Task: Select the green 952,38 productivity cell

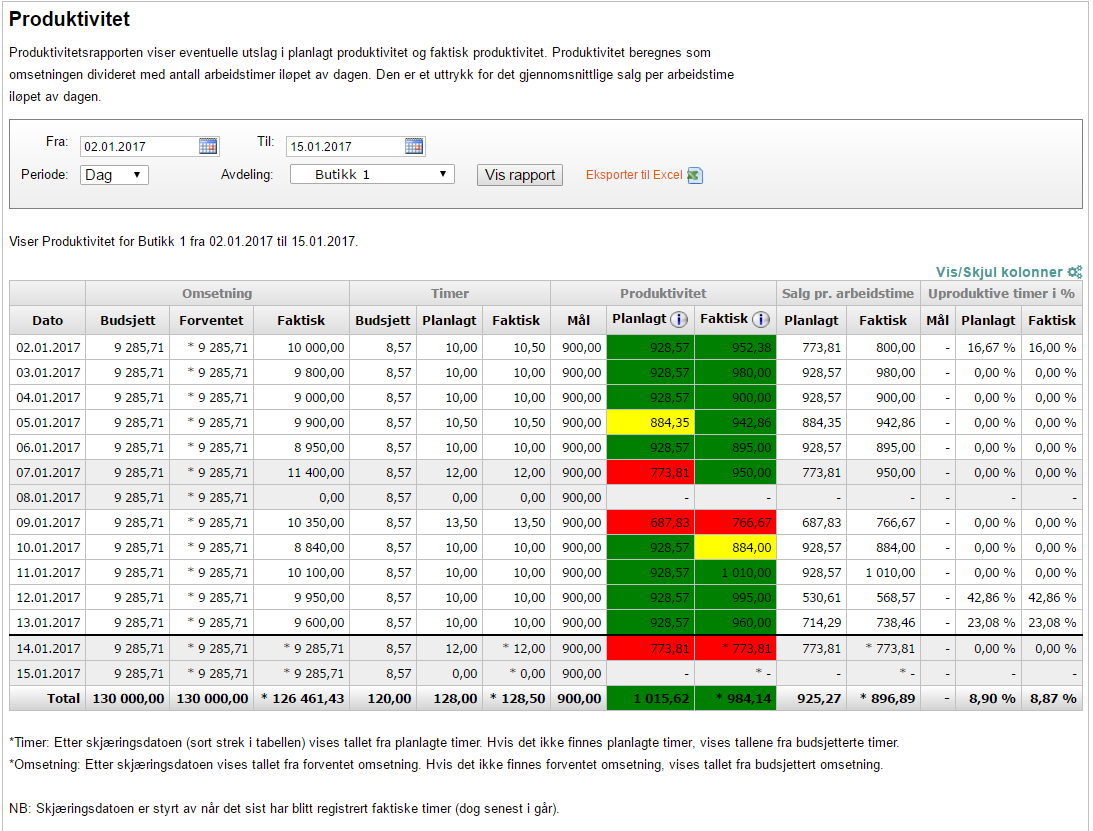Action: [x=735, y=347]
